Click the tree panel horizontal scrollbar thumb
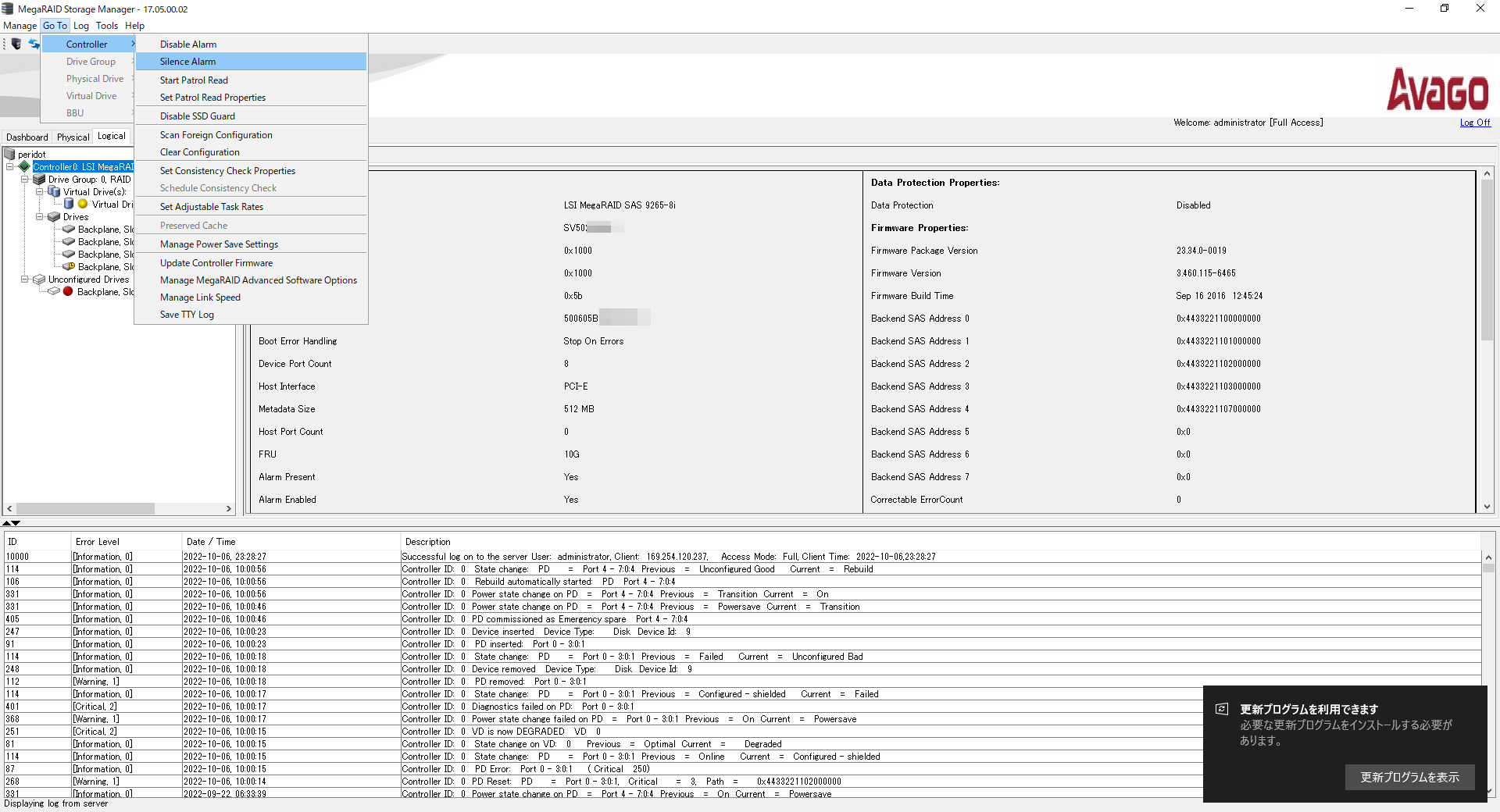The image size is (1500, 812). (86, 508)
